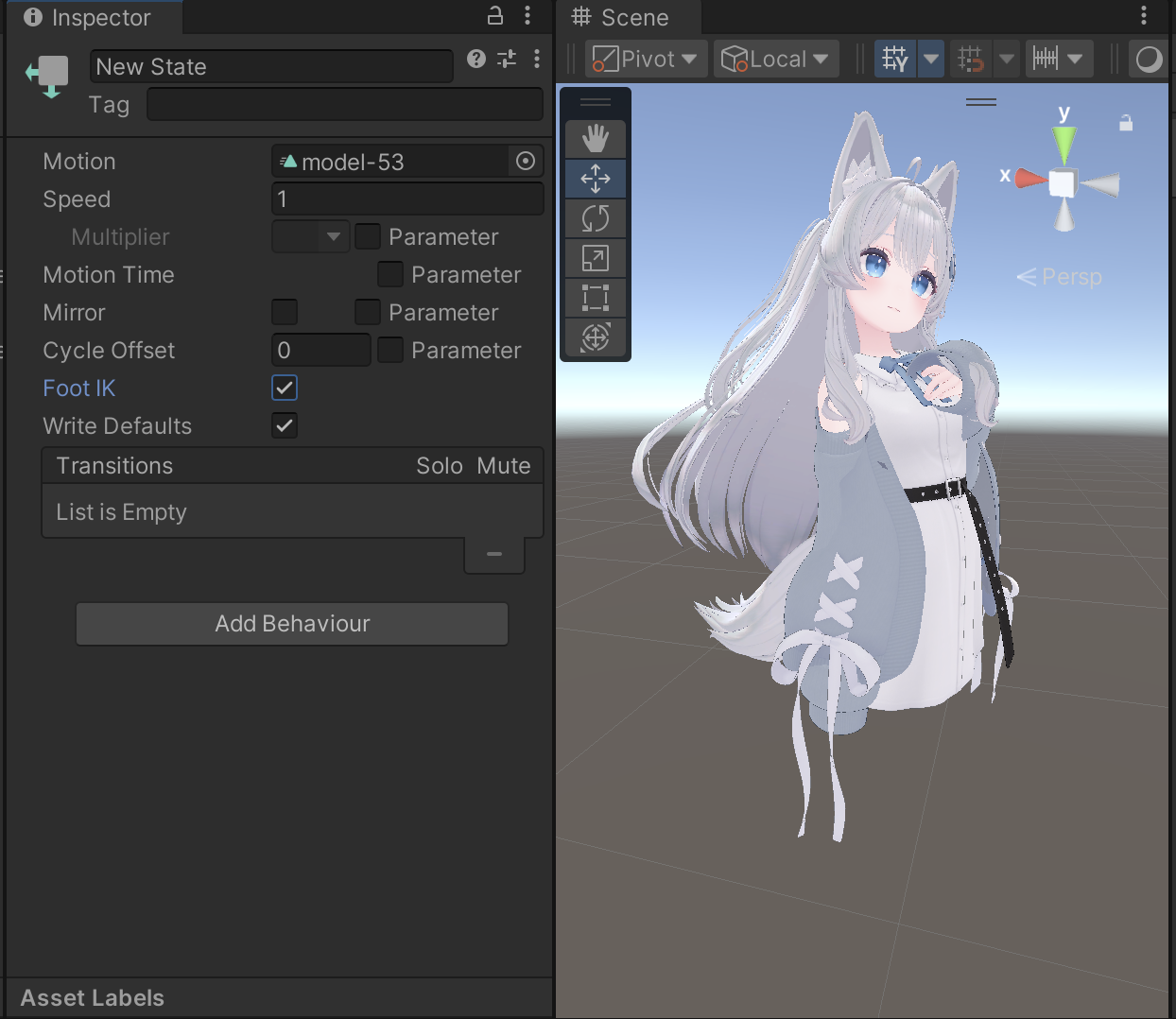This screenshot has height=1019, width=1176.
Task: Open the Multiplier parameter dropdown
Action: (311, 236)
